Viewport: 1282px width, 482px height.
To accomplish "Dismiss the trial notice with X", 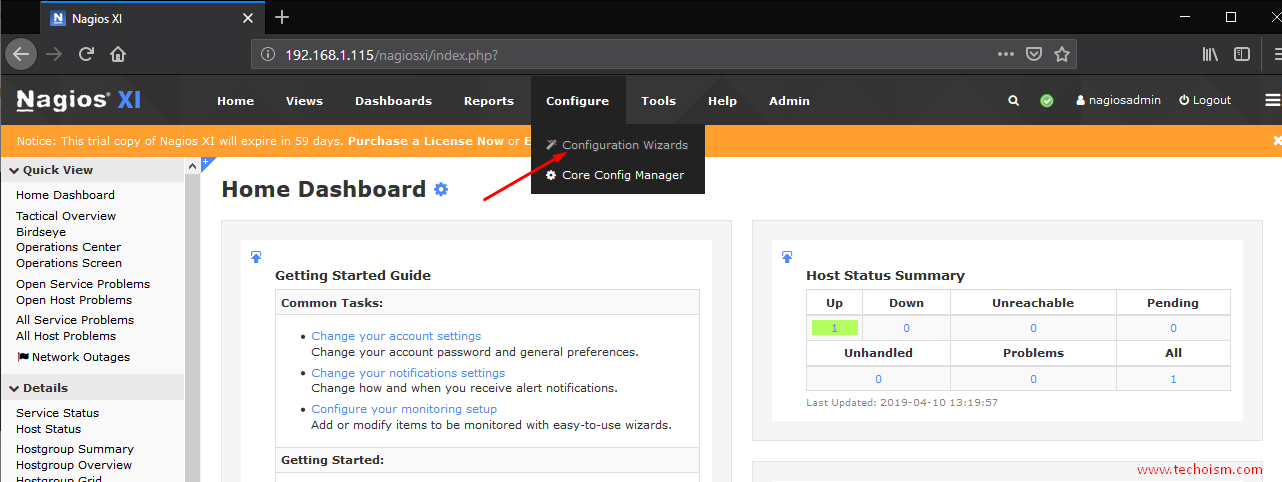I will (1277, 141).
